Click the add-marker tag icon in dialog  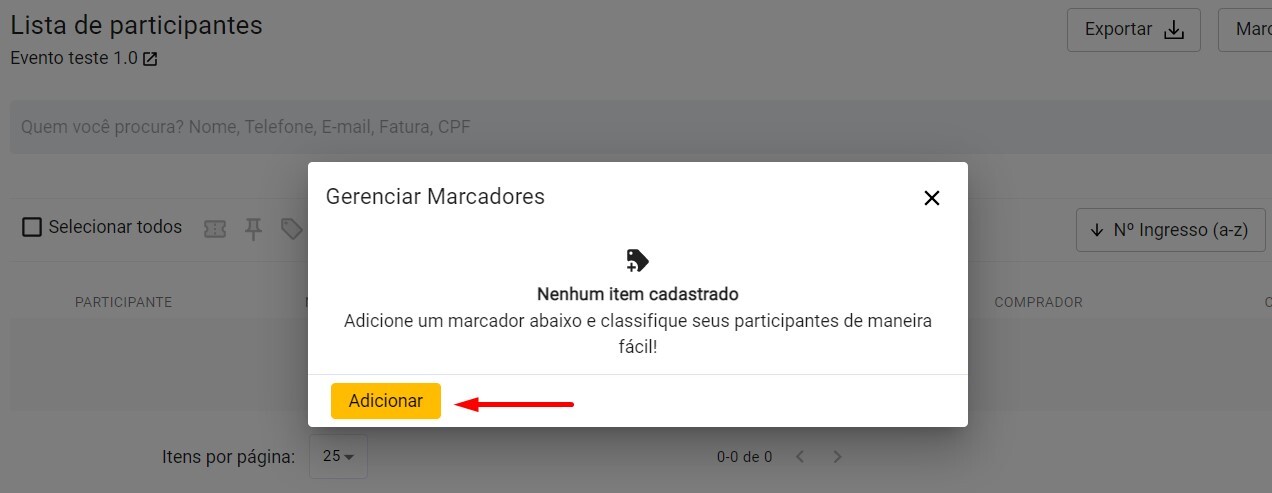pos(637,261)
